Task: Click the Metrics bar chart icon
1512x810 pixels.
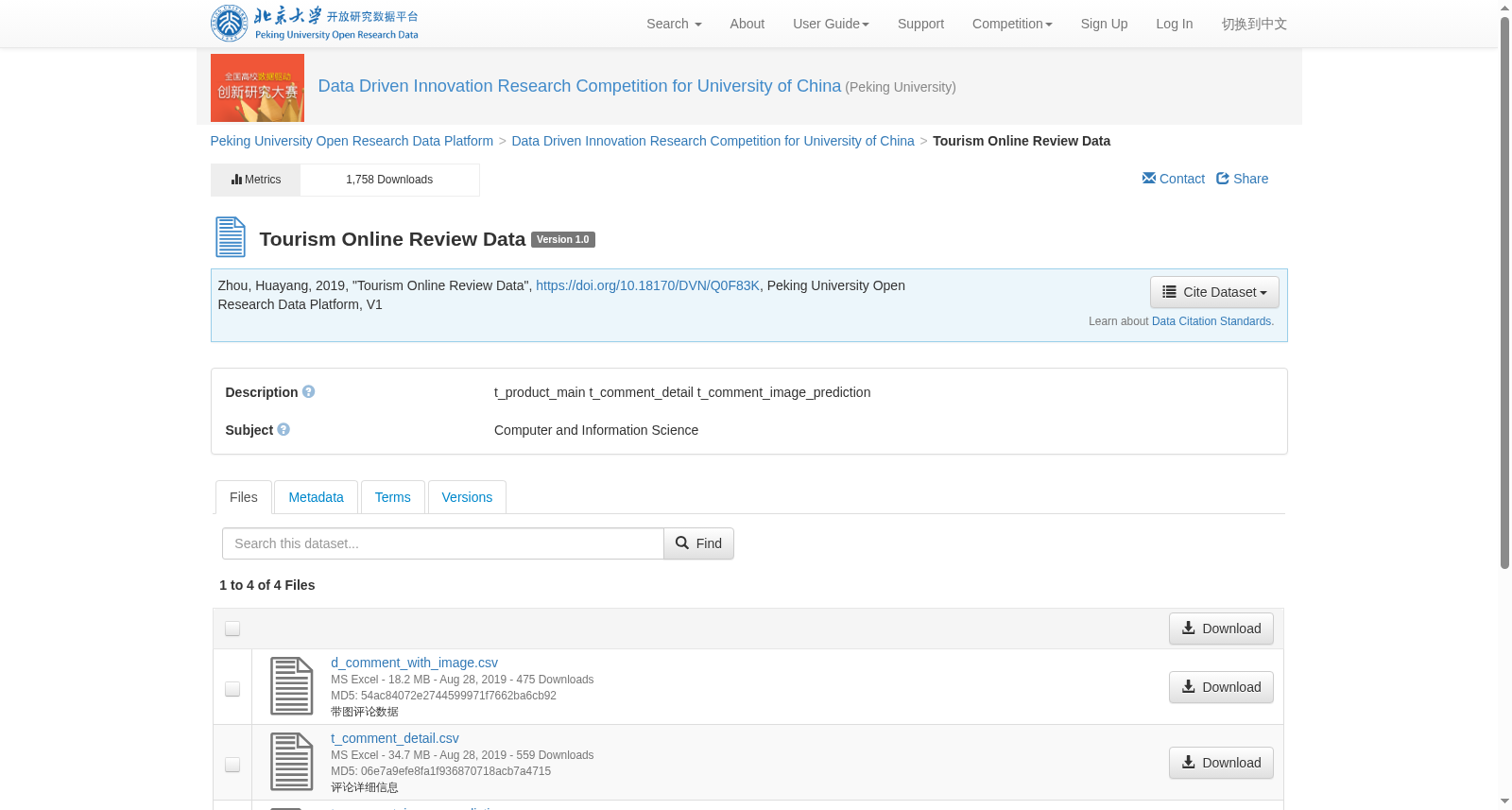Action: (x=236, y=179)
